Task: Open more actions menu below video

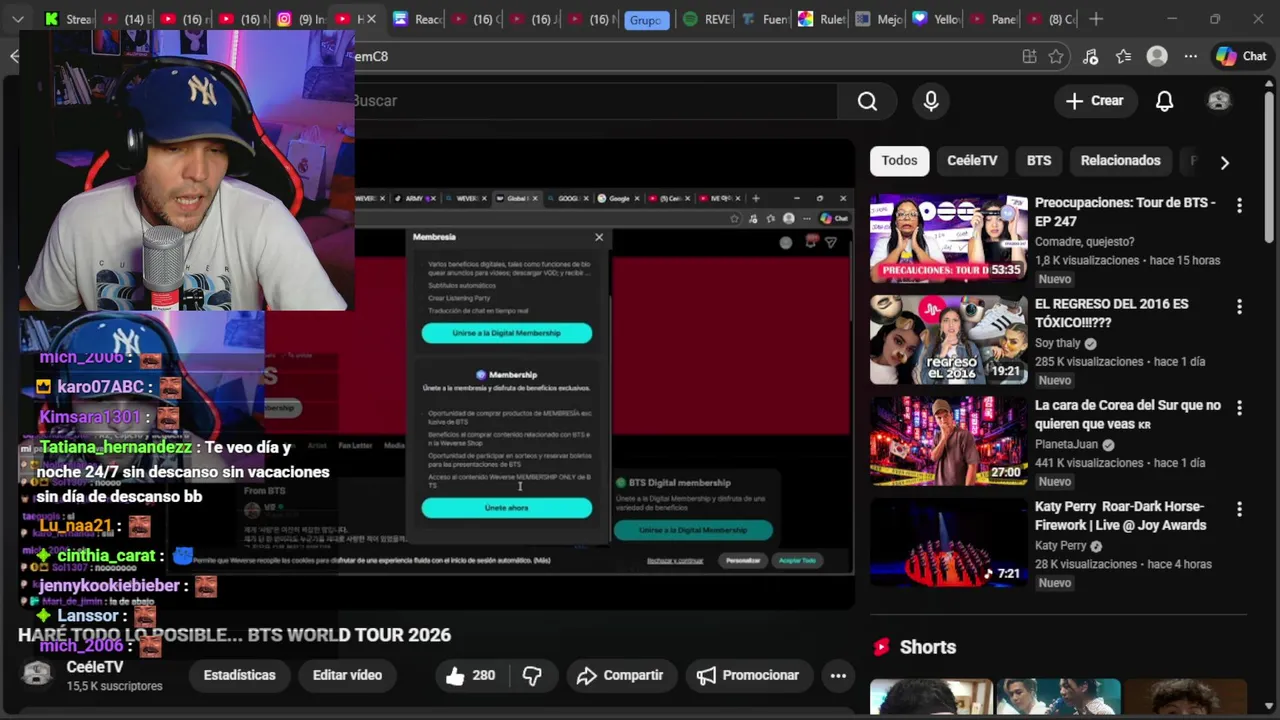Action: (838, 676)
